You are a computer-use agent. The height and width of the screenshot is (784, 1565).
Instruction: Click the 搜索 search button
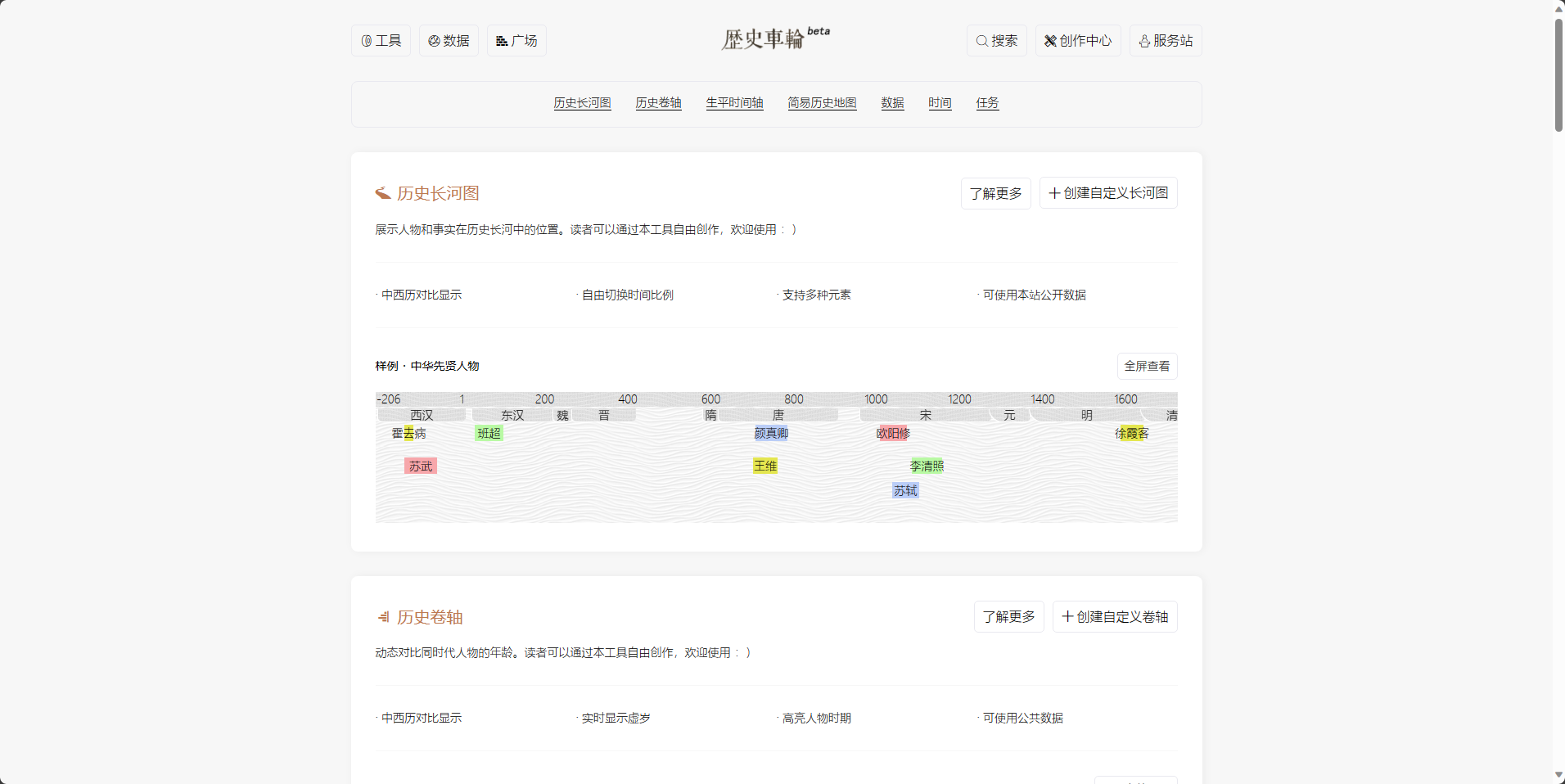coord(996,40)
